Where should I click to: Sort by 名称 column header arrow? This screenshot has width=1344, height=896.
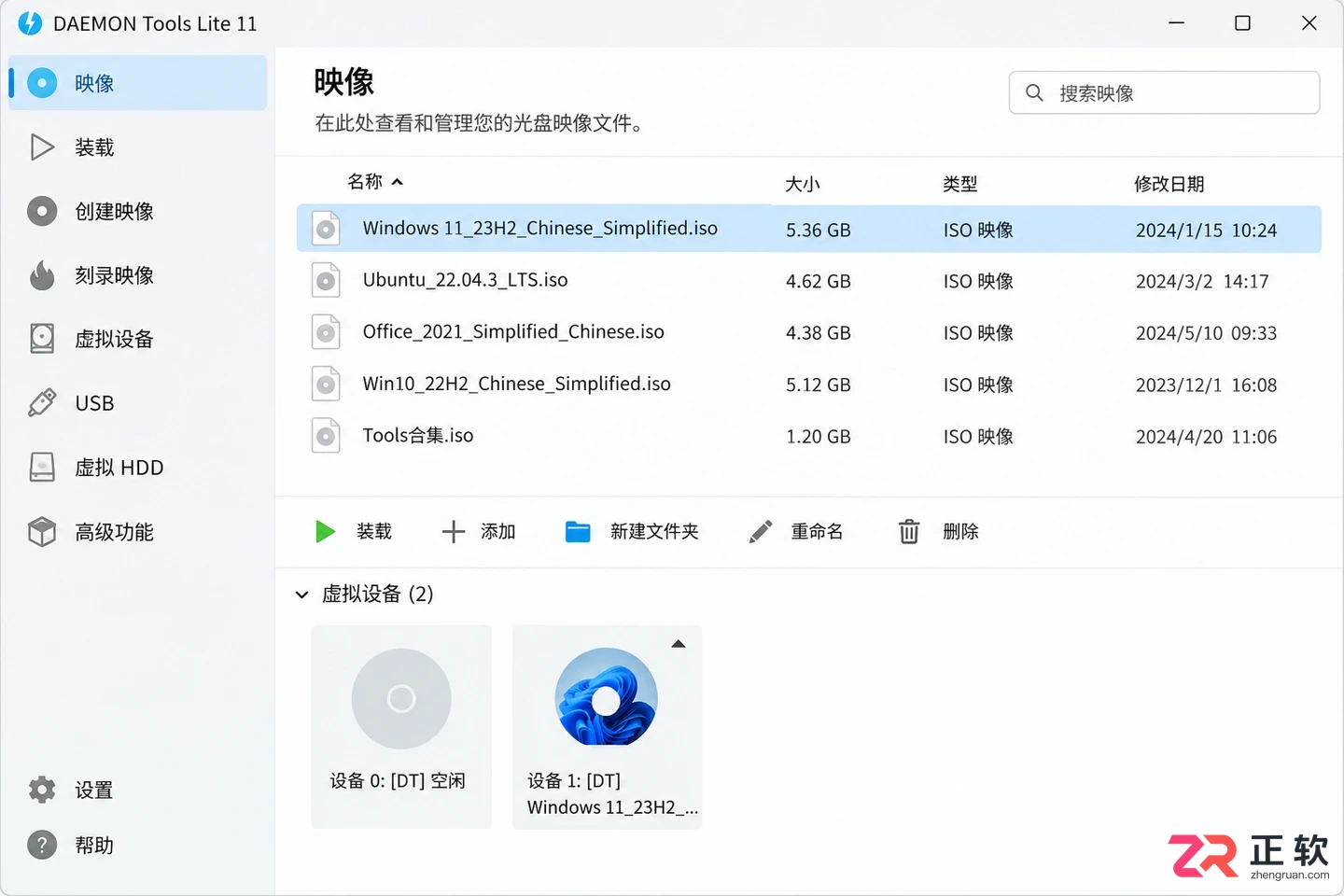click(398, 182)
